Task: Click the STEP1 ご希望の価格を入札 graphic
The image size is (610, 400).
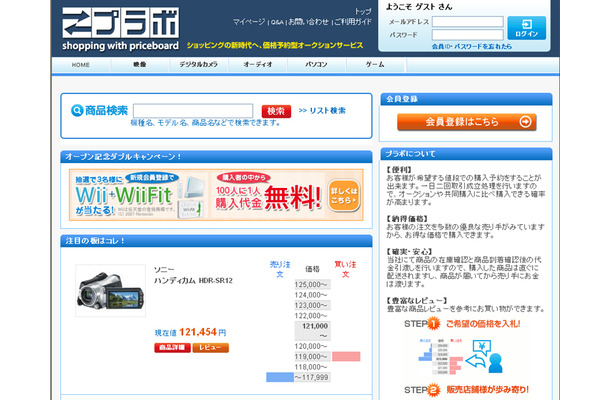Action: (462, 323)
